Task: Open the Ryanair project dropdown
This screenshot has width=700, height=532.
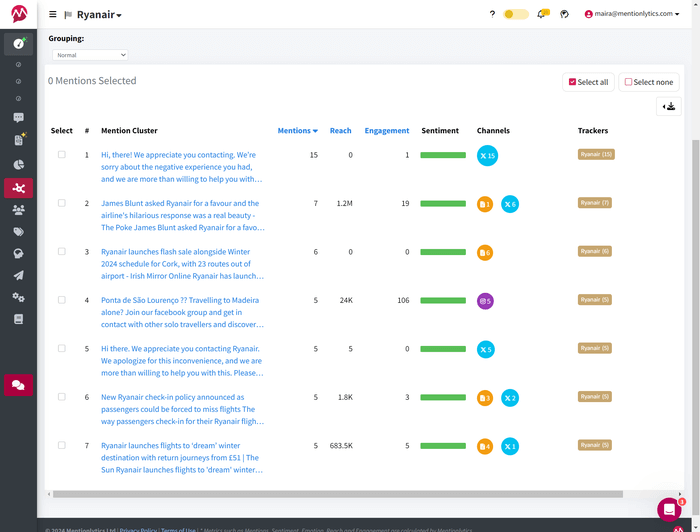Action: click(99, 15)
